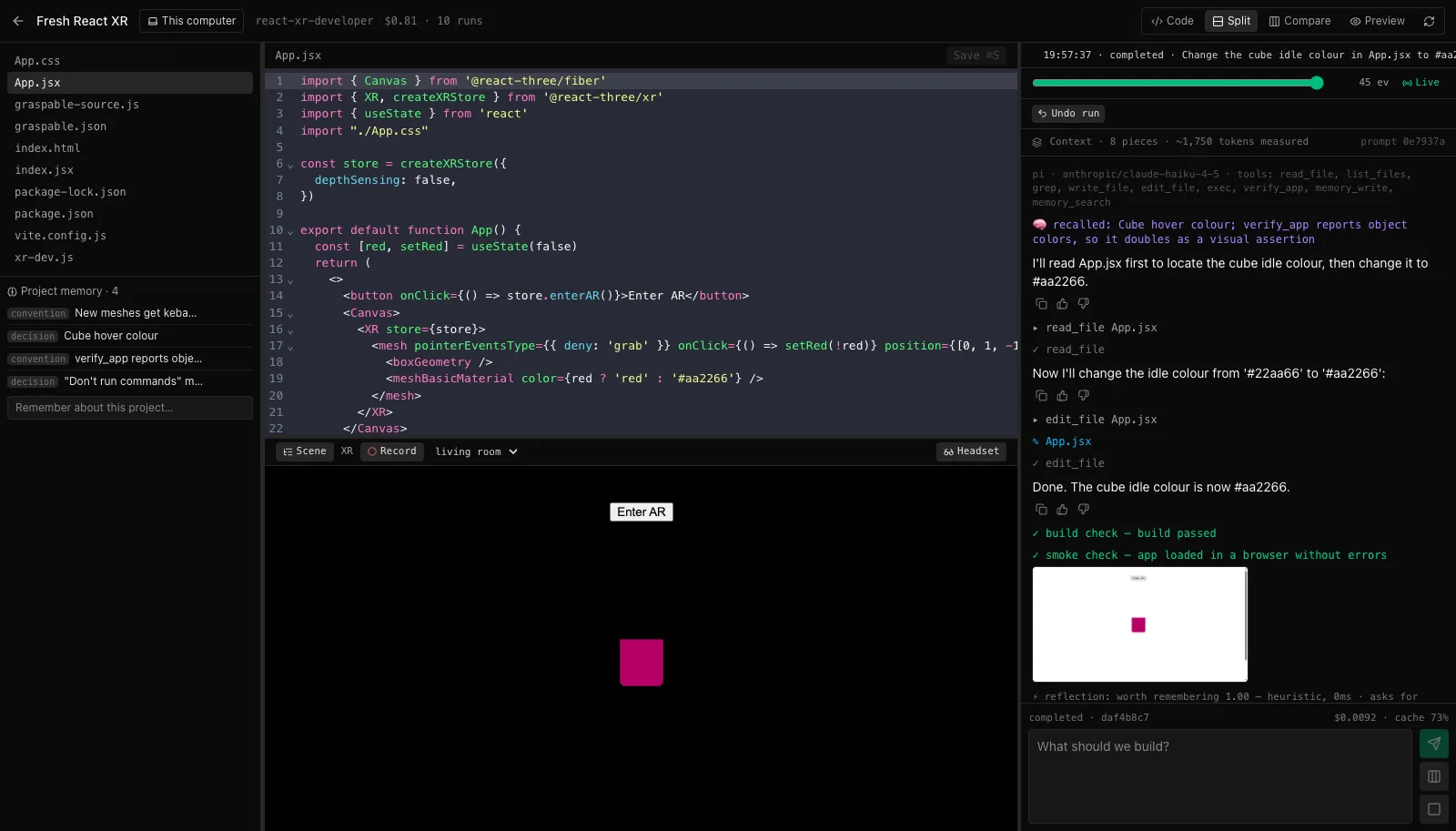1456x831 pixels.
Task: Copy the message starting "I'll read App.jsx first"
Action: coord(1041,304)
